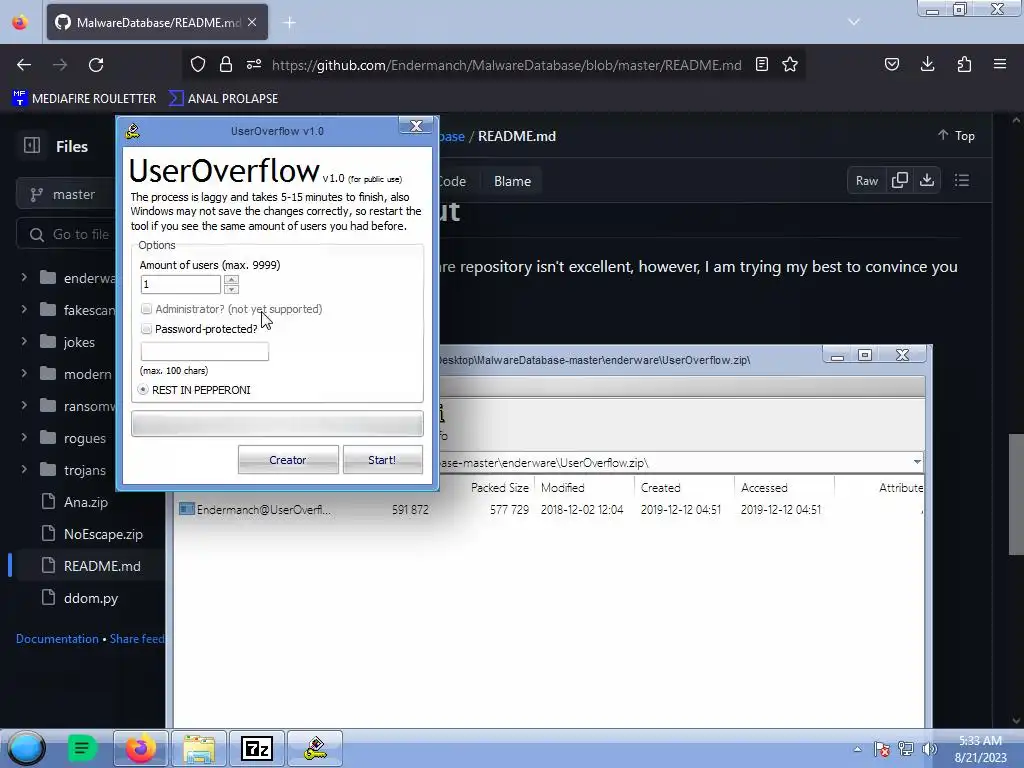Tick the Administrator checkbox
This screenshot has width=1024, height=768.
(146, 309)
